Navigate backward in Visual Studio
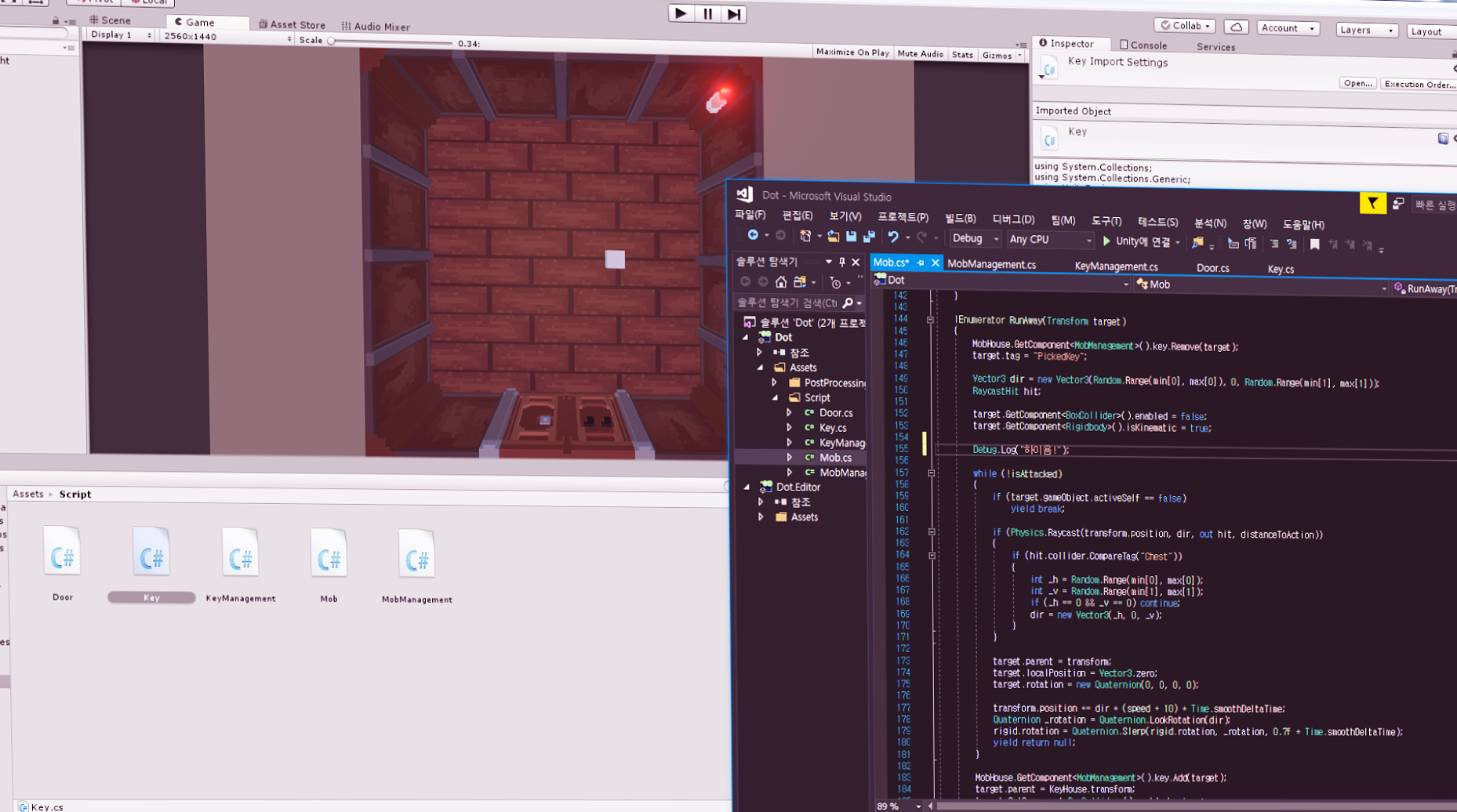This screenshot has width=1457, height=812. pyautogui.click(x=753, y=235)
